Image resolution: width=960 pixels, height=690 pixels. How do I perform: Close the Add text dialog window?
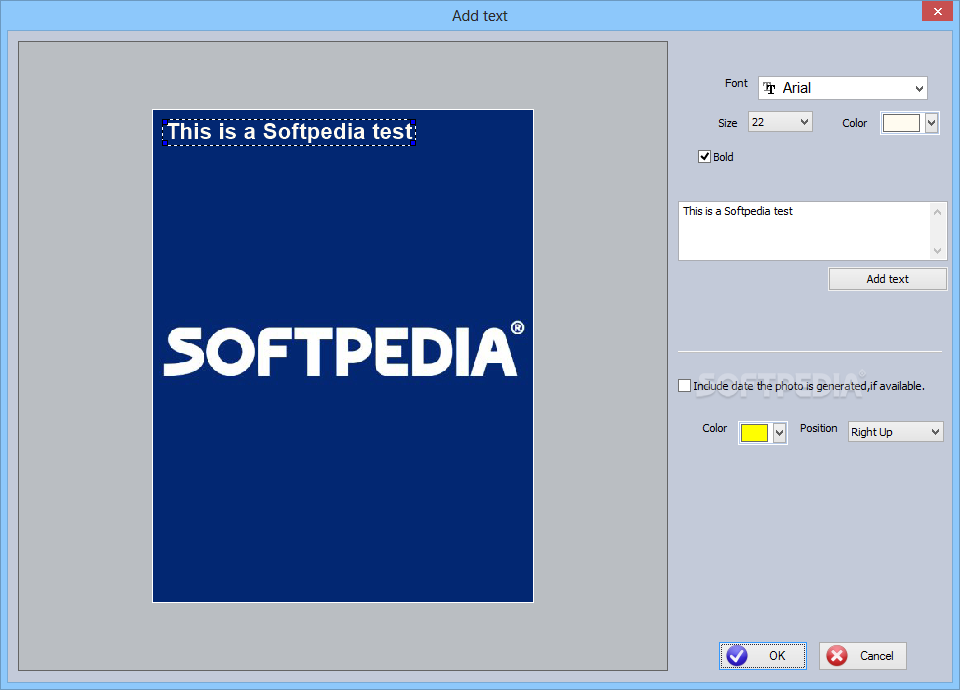[x=937, y=11]
